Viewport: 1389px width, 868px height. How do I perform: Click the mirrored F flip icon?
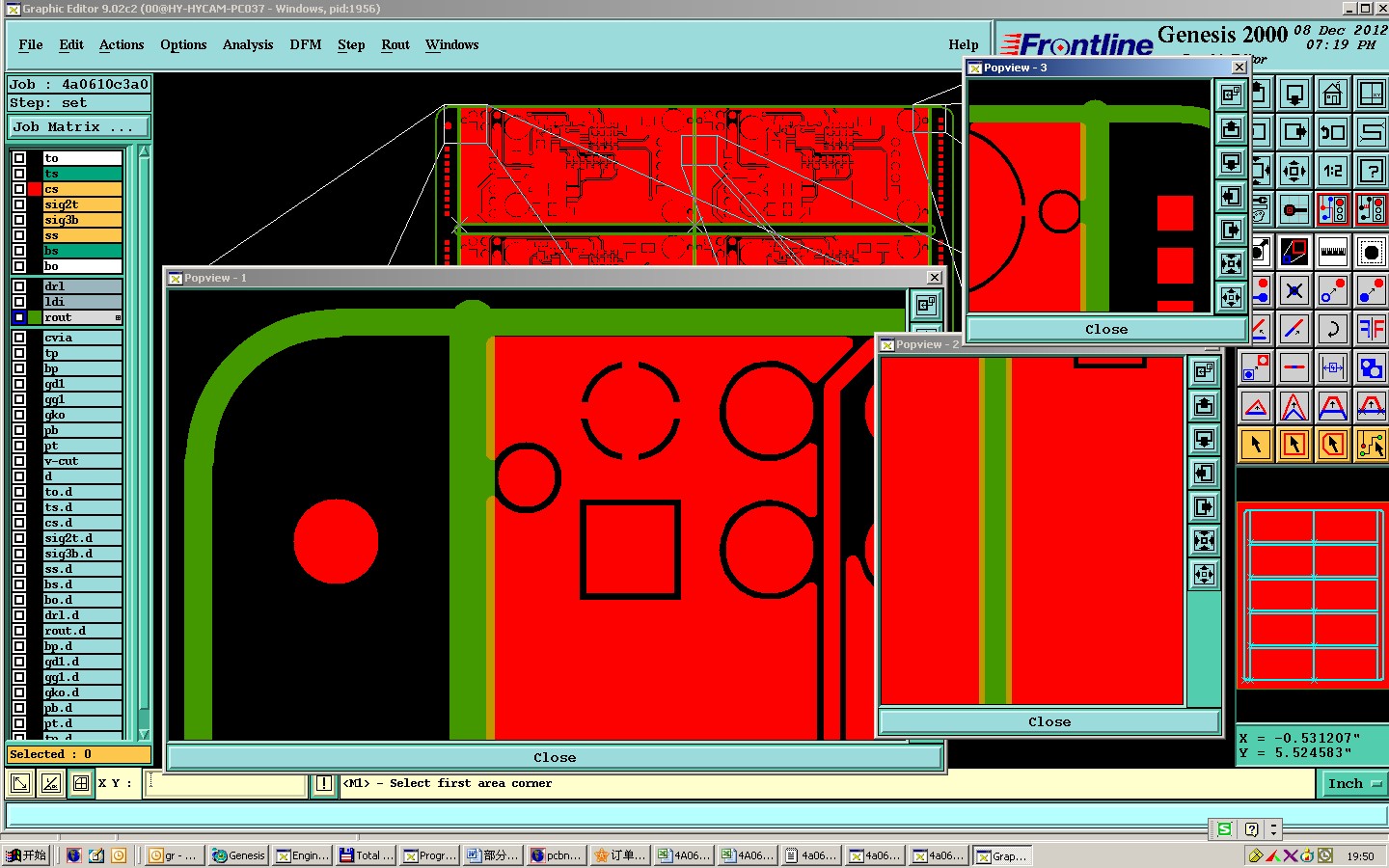1371,329
